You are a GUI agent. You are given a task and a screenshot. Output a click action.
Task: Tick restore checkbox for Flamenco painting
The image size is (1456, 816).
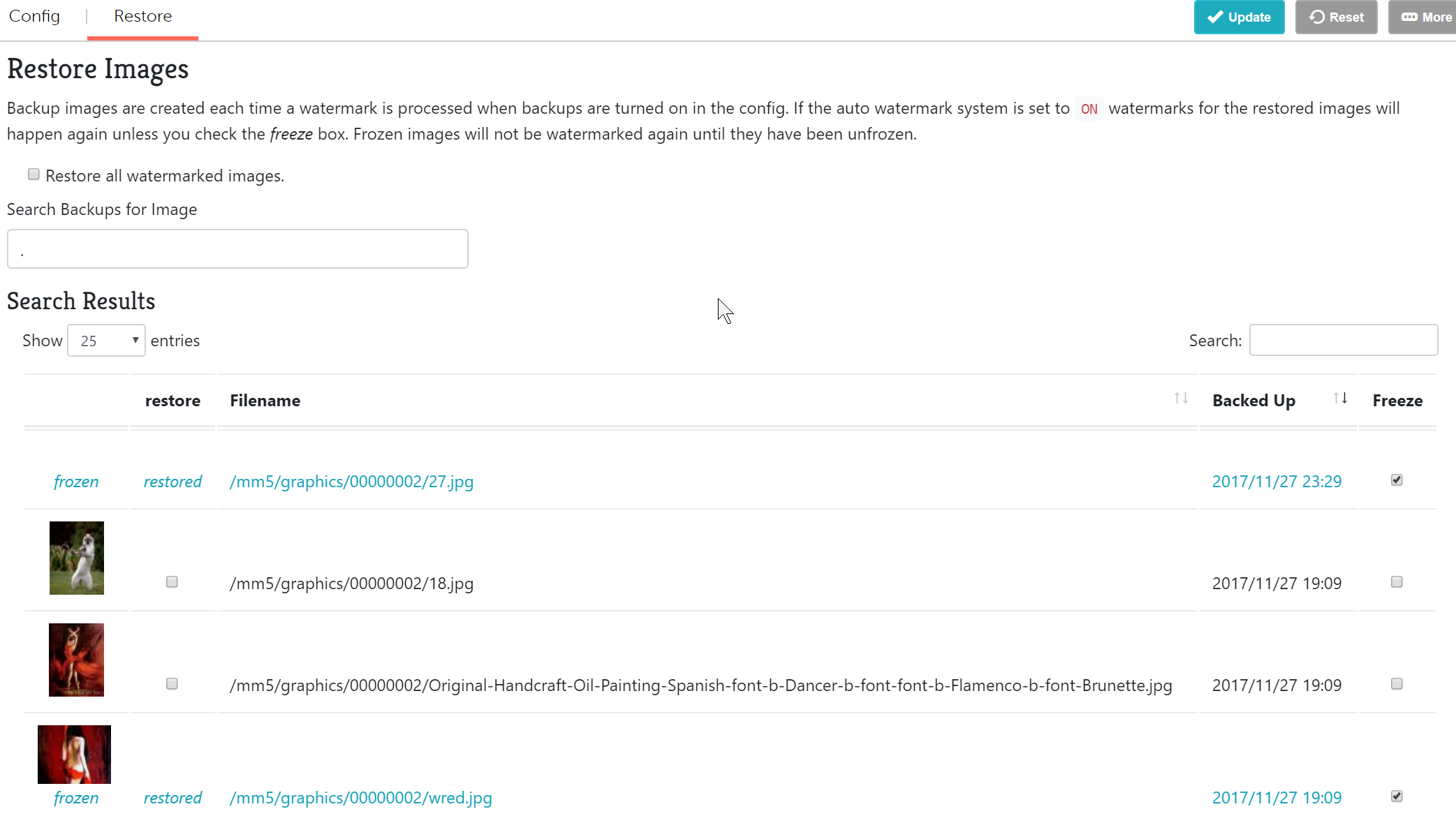click(x=172, y=684)
